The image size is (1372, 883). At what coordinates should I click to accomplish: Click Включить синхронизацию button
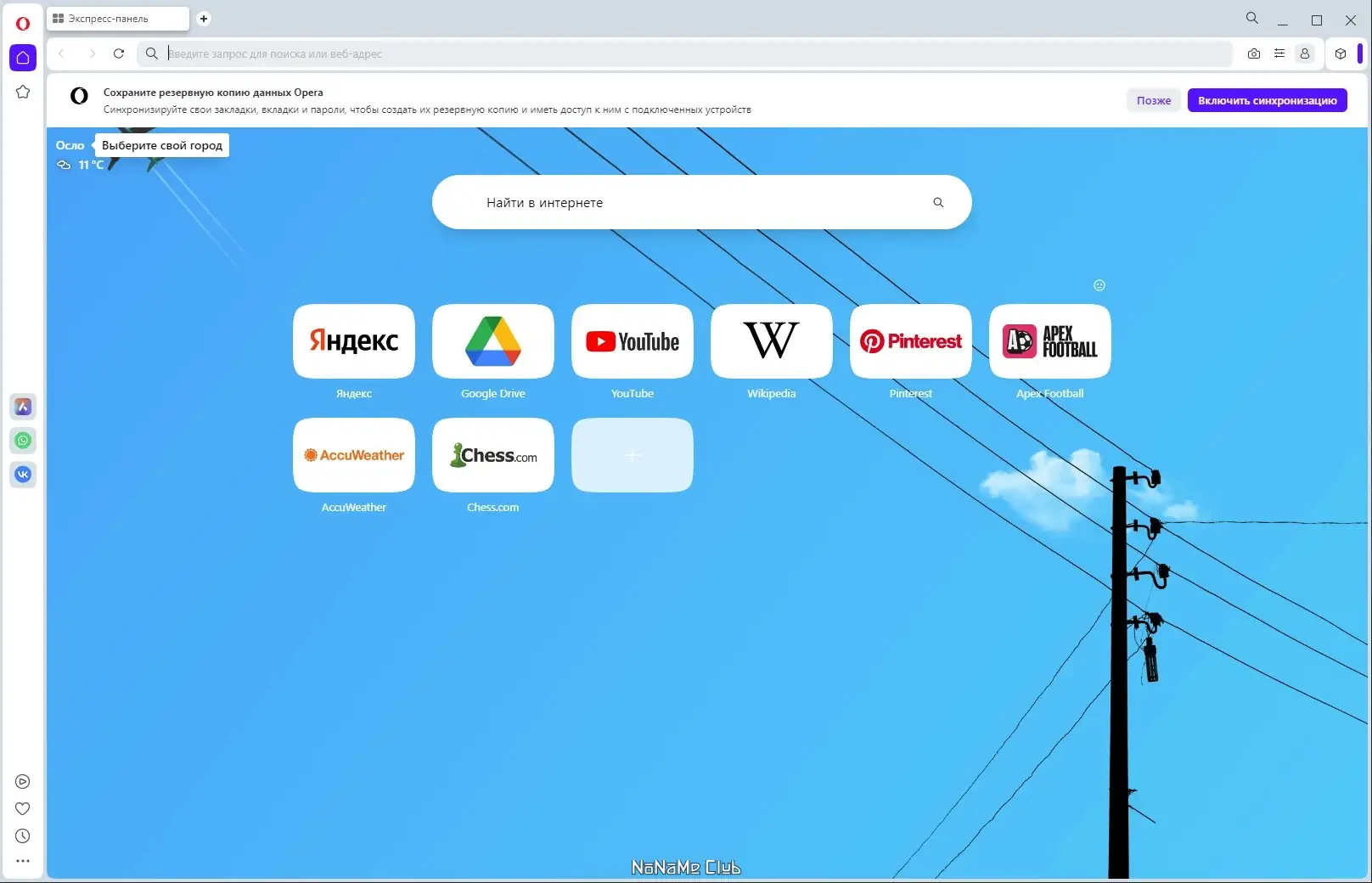coord(1267,100)
